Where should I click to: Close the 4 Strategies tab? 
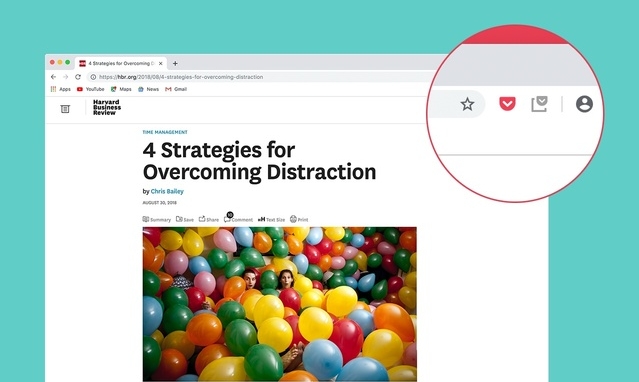[x=161, y=63]
